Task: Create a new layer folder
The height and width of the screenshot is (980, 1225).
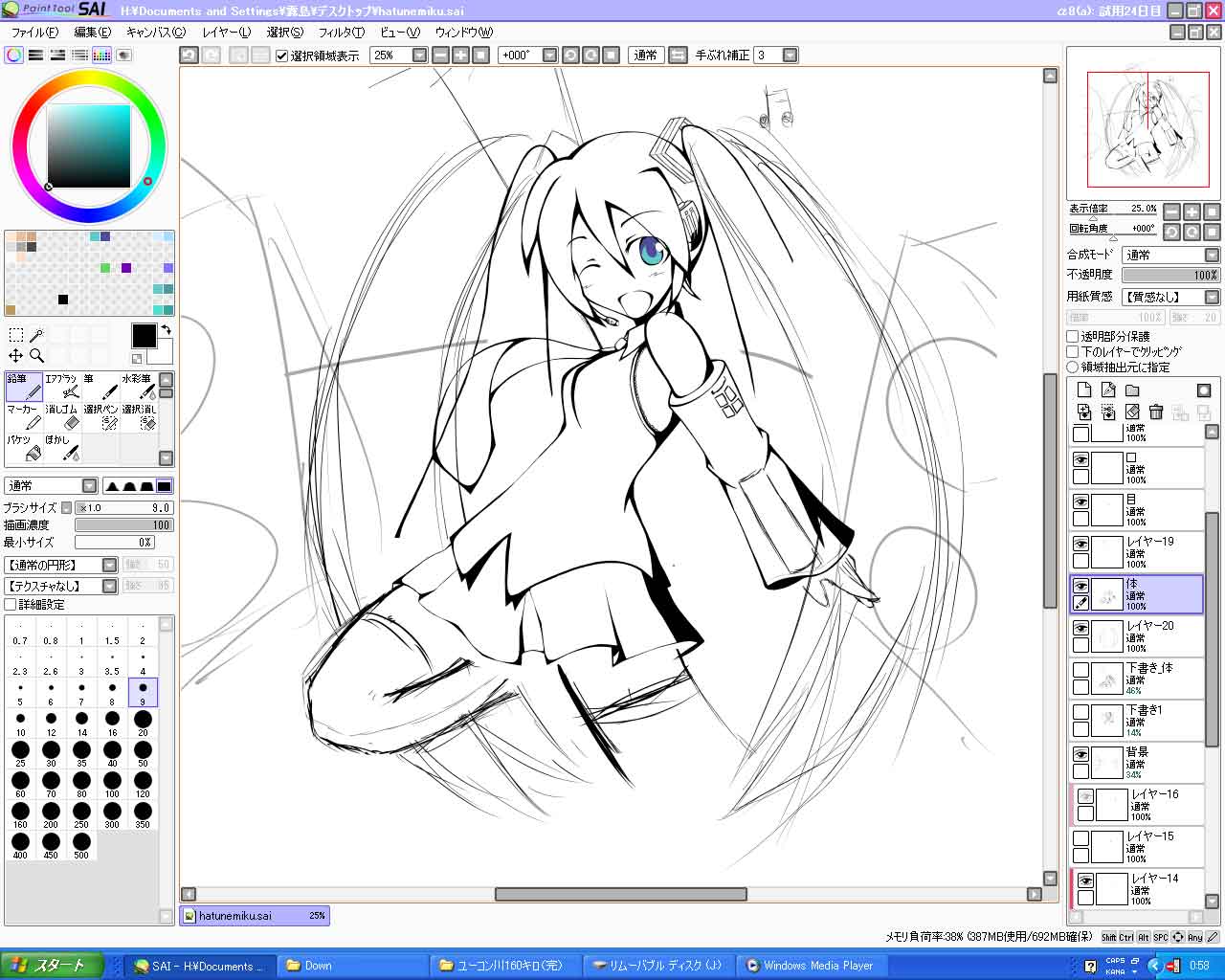Action: tap(1132, 390)
